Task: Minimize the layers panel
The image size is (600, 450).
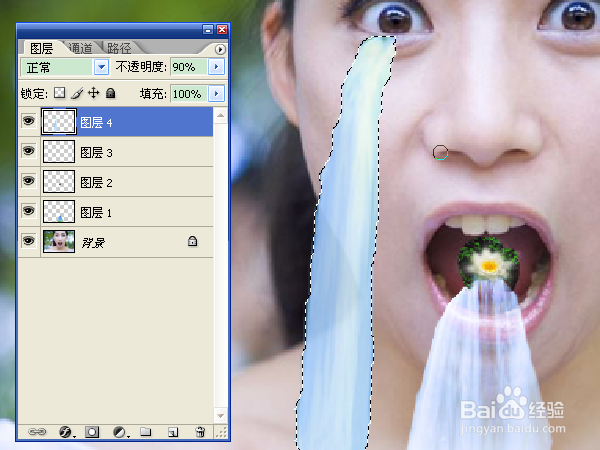Action: click(x=208, y=29)
